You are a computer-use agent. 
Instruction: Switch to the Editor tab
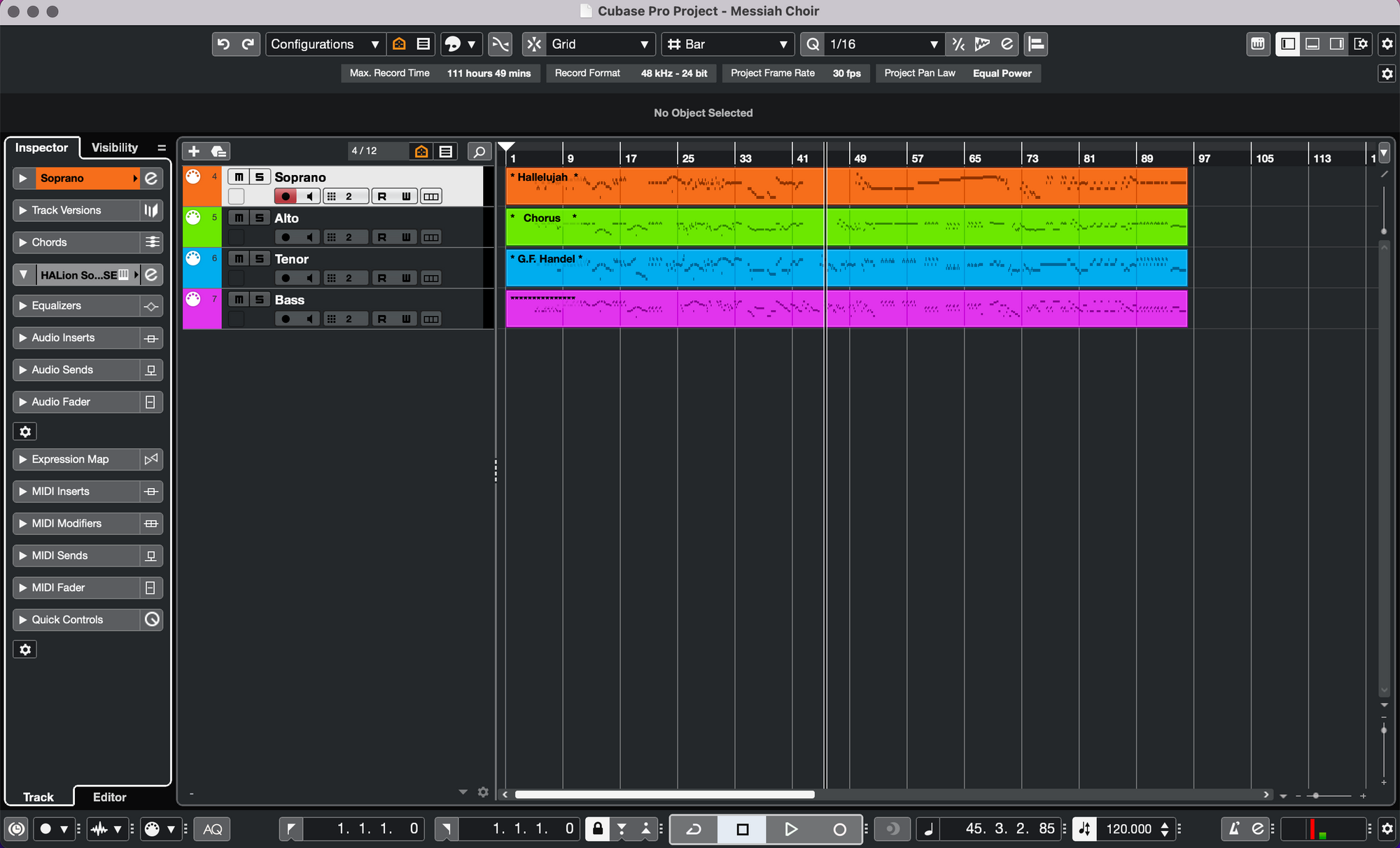pyautogui.click(x=110, y=797)
